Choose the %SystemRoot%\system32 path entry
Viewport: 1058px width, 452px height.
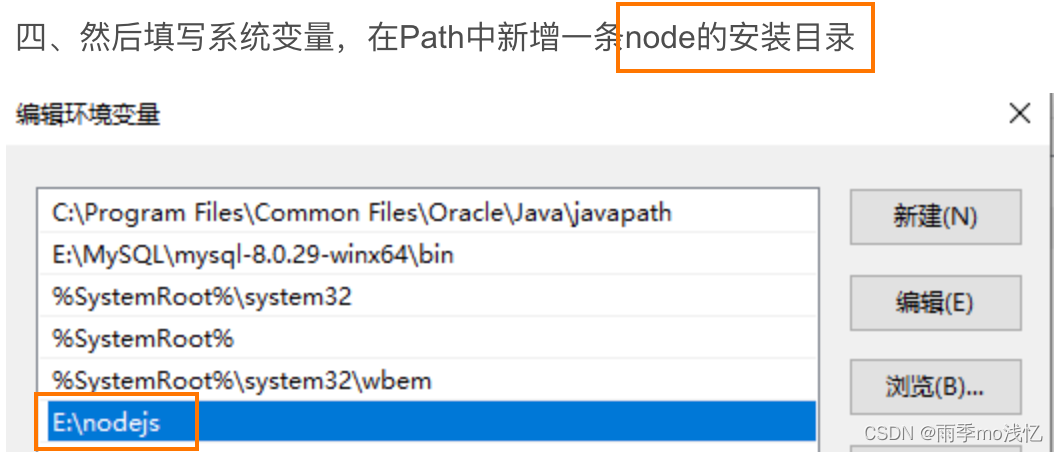[x=202, y=297]
